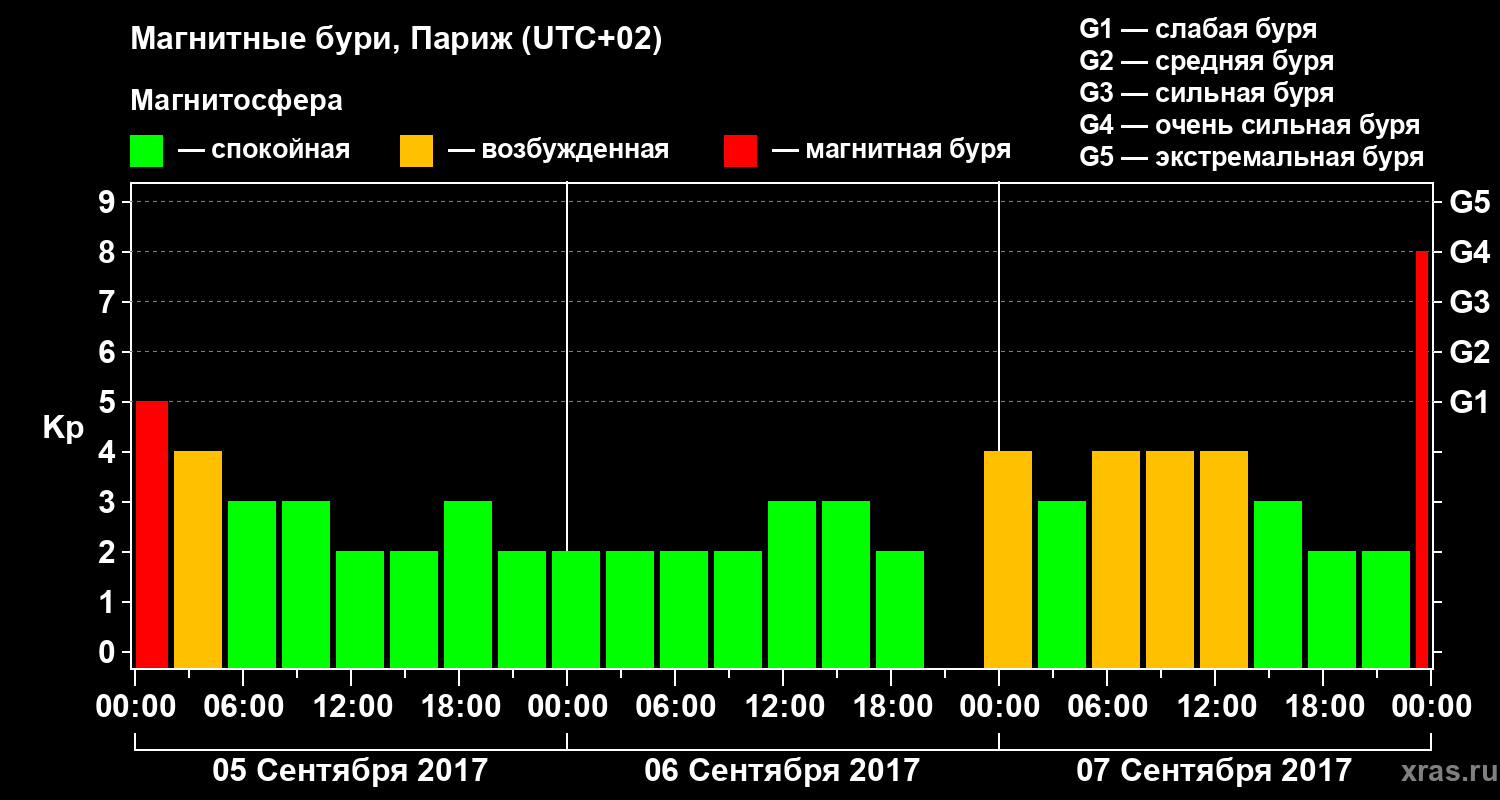Click the 'G5' label on the right axis
Image resolution: width=1500 pixels, height=800 pixels.
point(1469,203)
